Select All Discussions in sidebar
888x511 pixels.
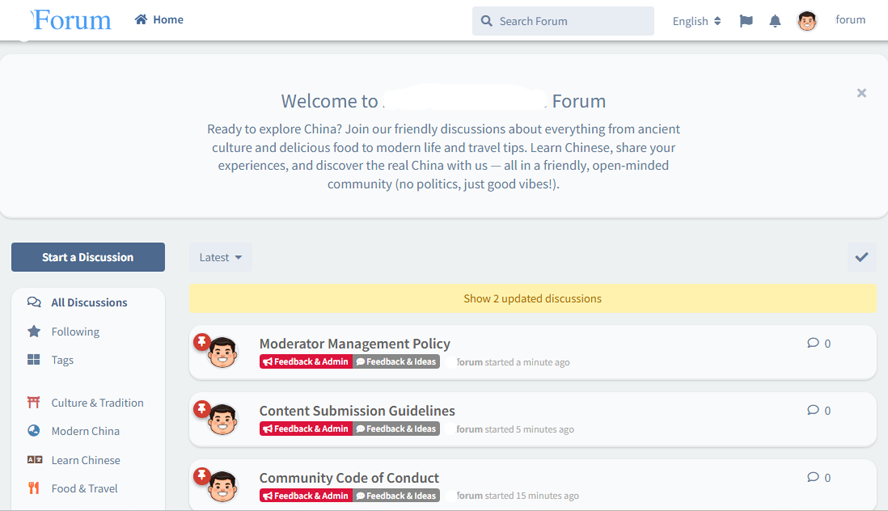pos(89,302)
